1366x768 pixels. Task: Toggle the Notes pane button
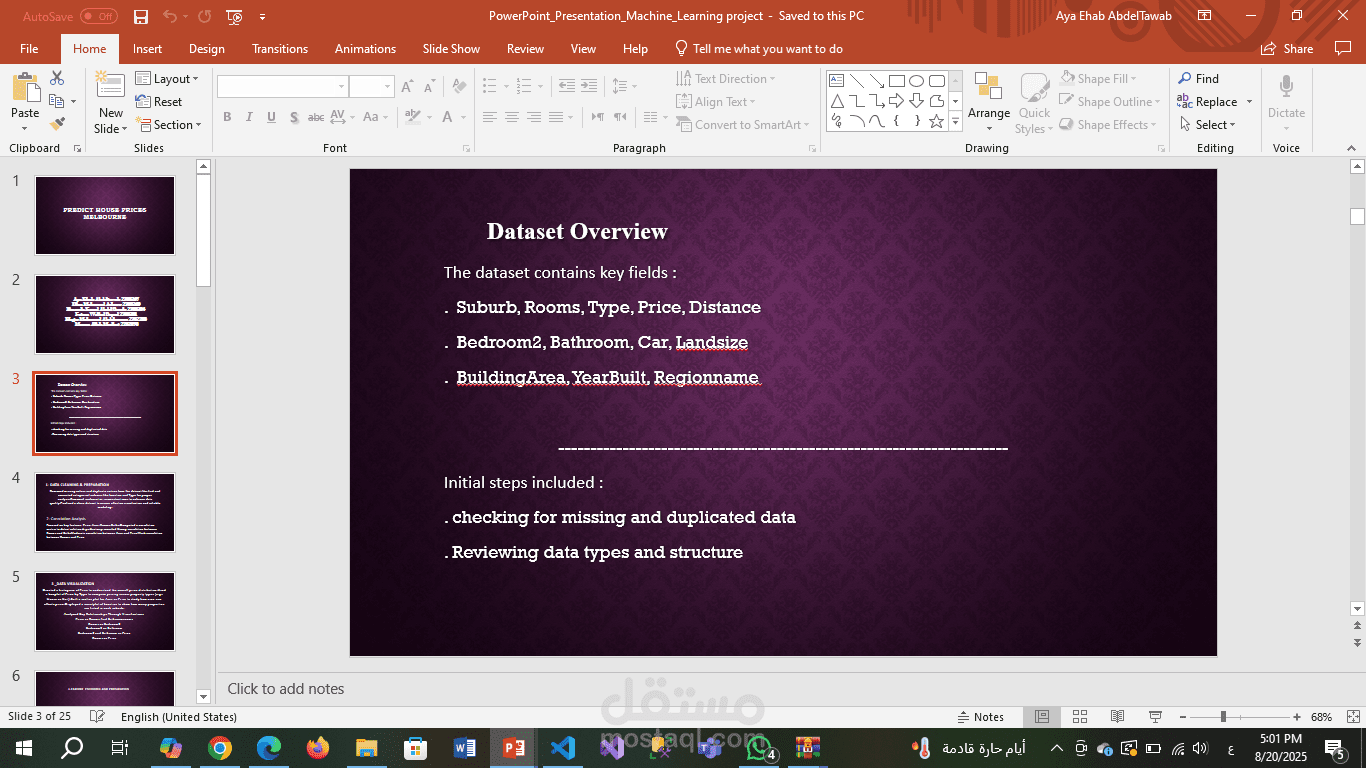(x=980, y=717)
